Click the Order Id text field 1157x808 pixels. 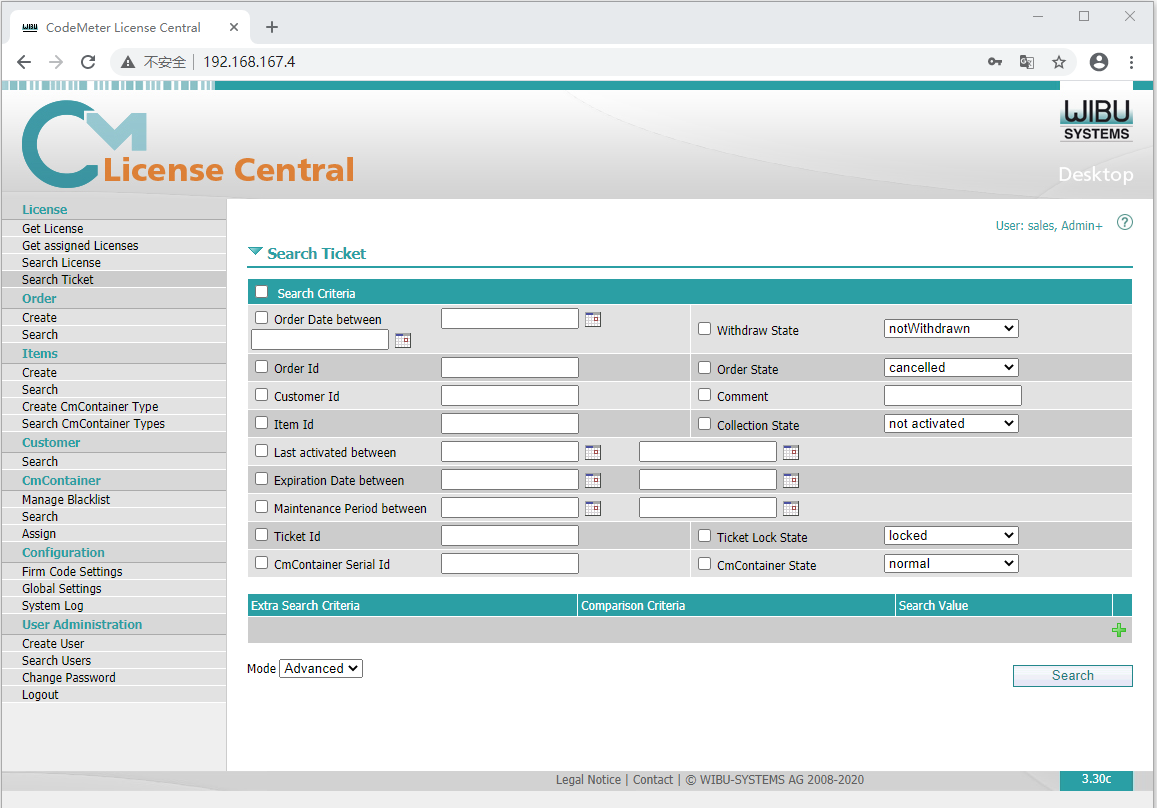510,367
